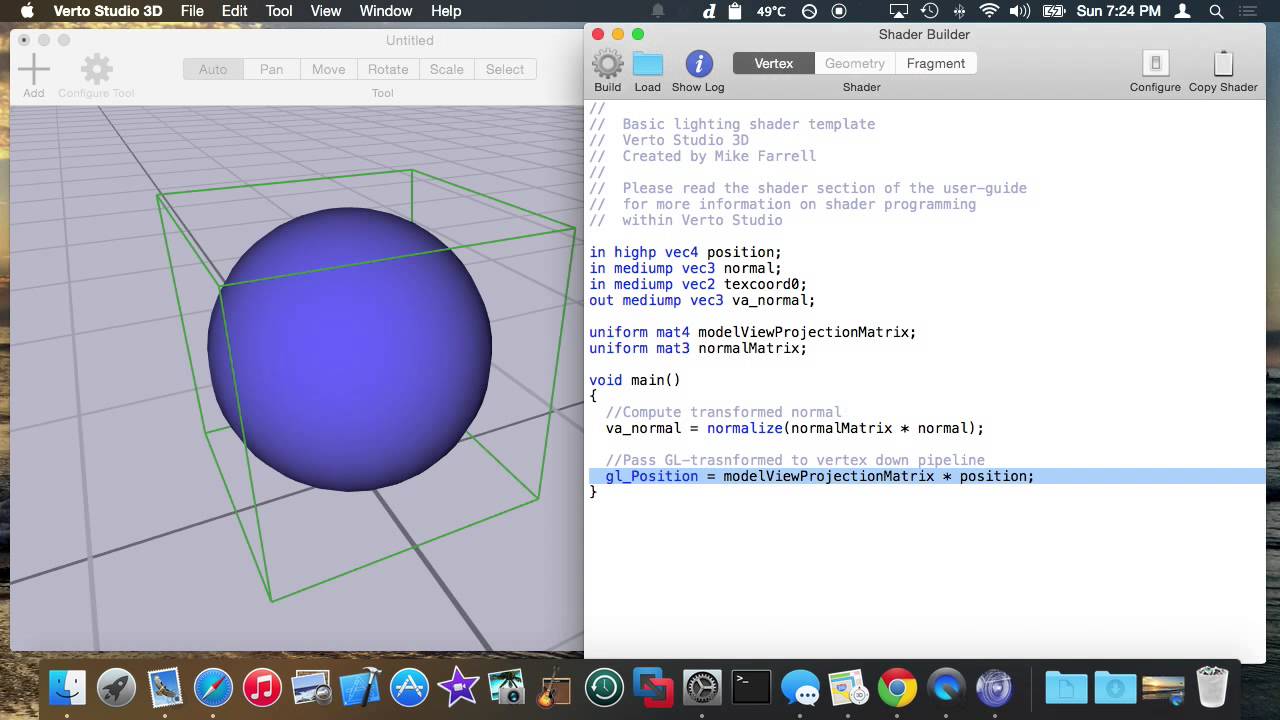
Task: Click the 'Created by Mike Farrell' comment
Action: pyautogui.click(x=719, y=156)
